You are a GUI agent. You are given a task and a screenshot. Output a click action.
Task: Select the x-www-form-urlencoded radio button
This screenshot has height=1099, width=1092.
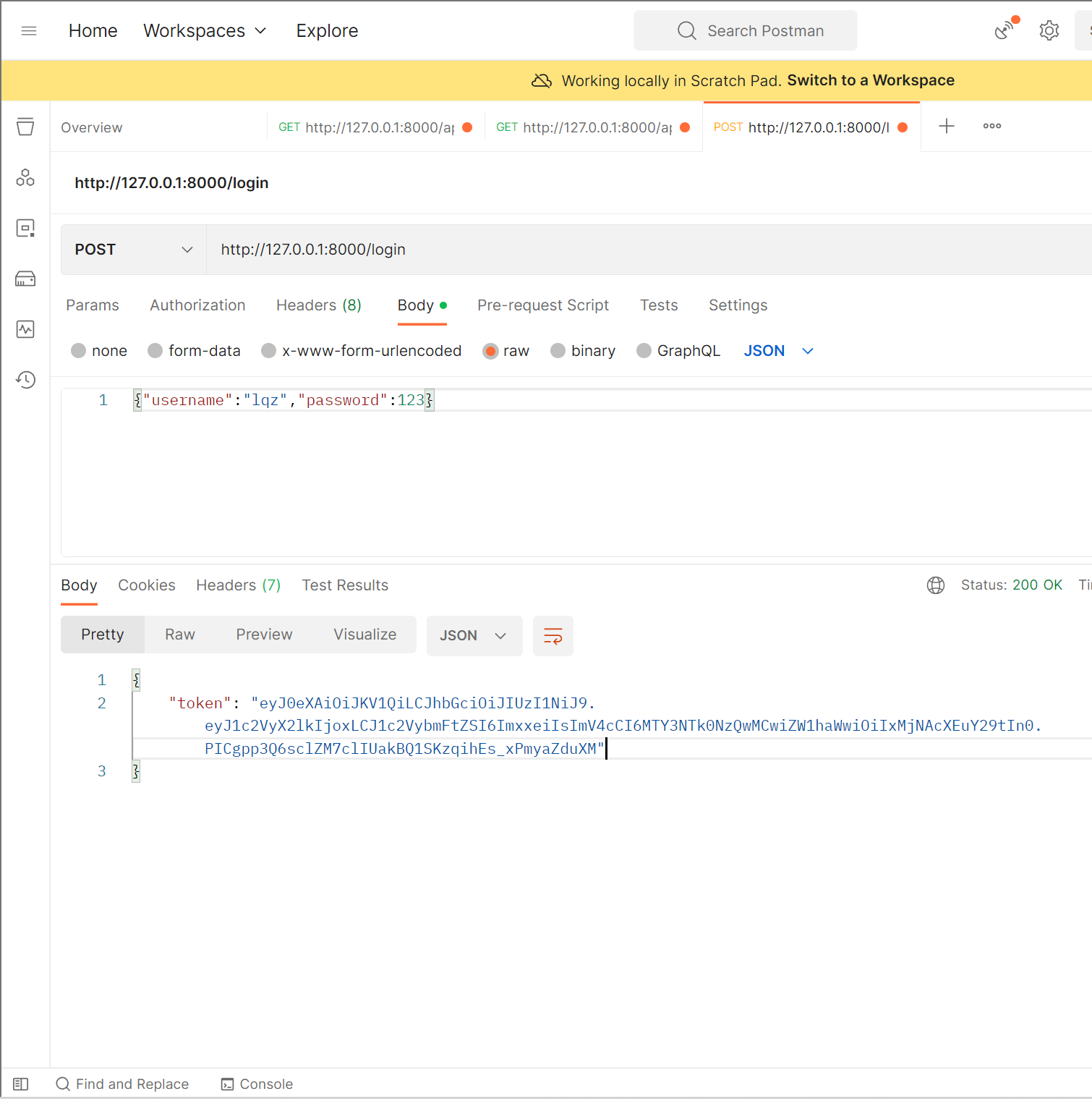coord(268,351)
